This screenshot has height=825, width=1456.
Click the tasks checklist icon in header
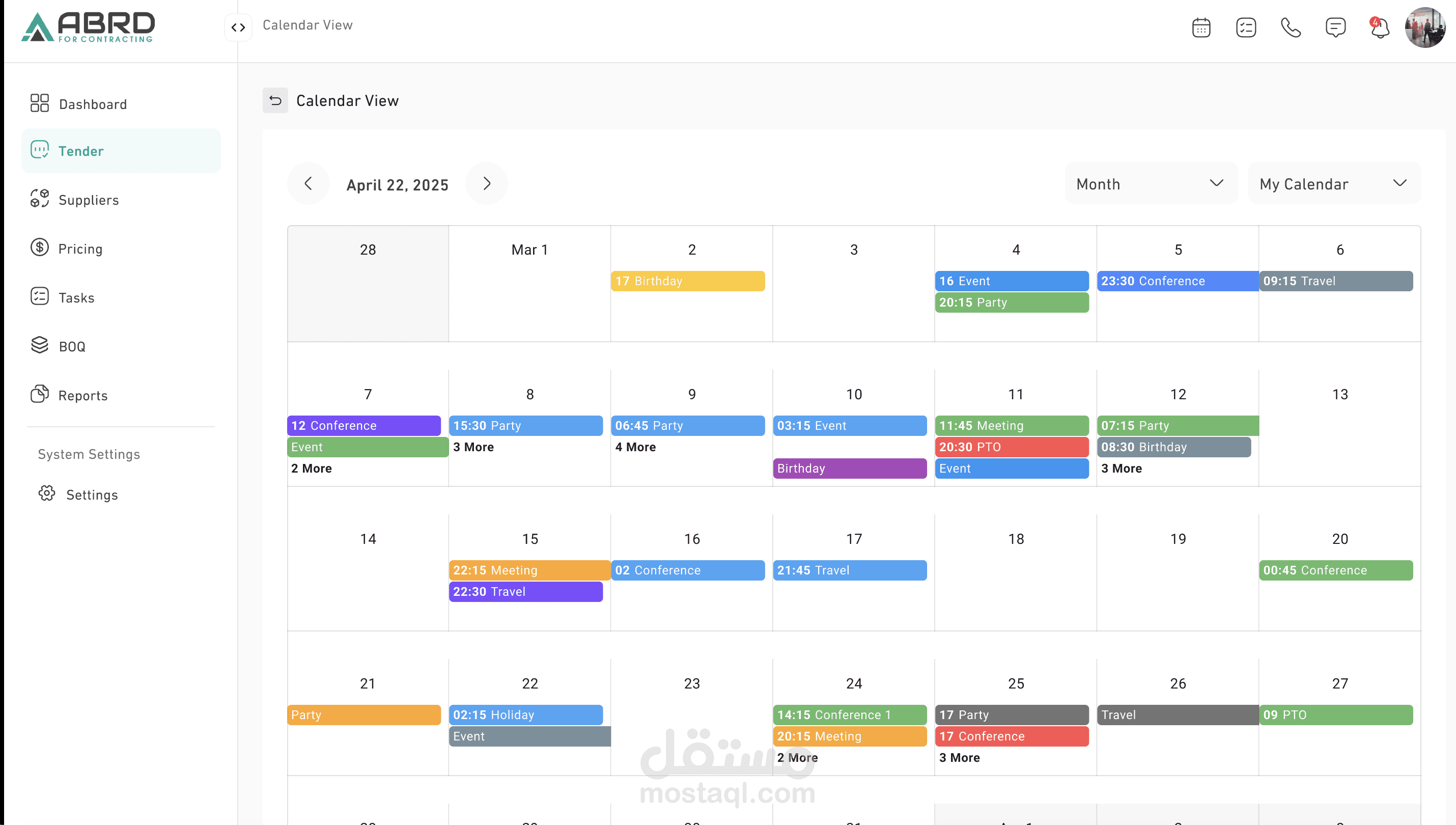point(1245,27)
